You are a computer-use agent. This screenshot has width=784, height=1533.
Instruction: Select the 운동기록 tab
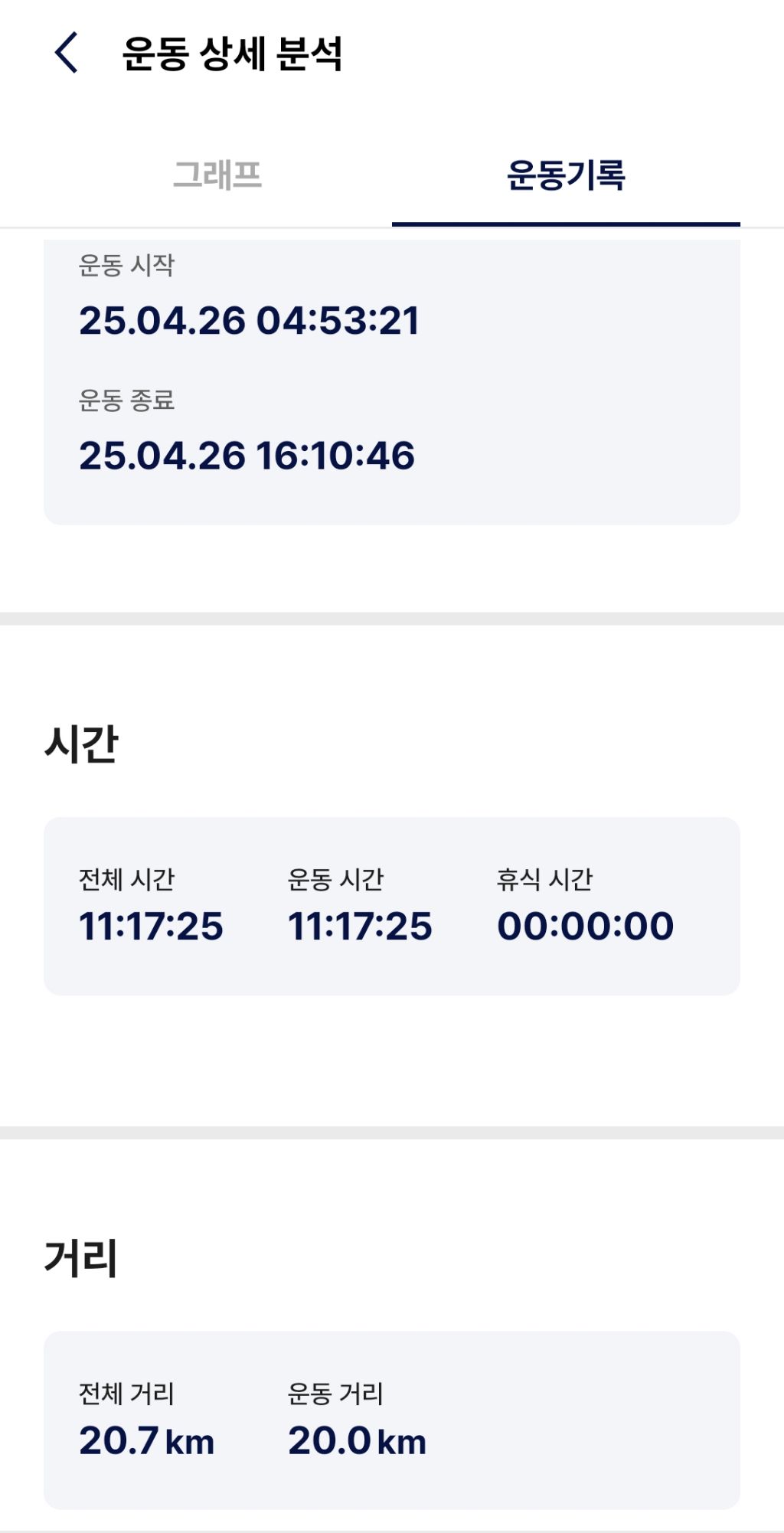point(566,175)
